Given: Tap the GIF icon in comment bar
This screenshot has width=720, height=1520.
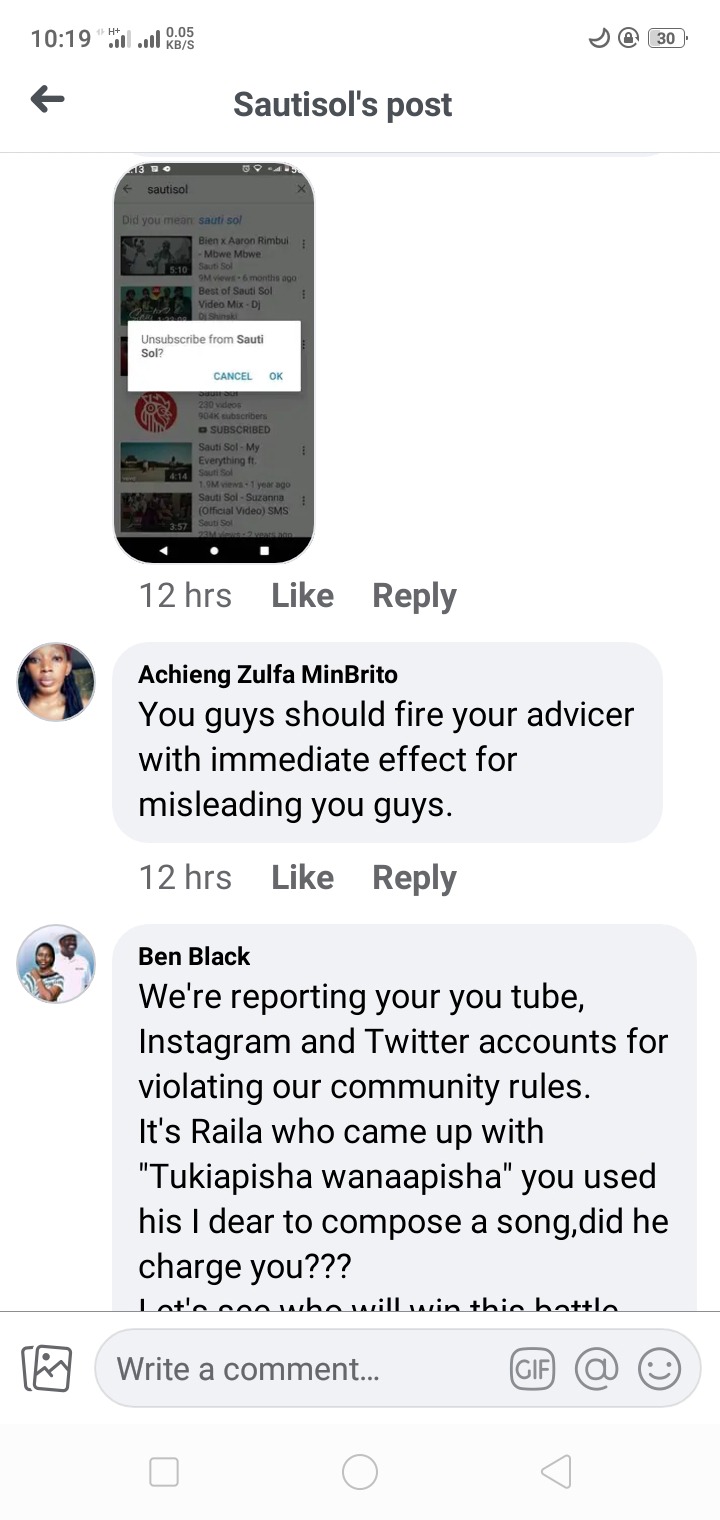Looking at the screenshot, I should pos(532,1368).
